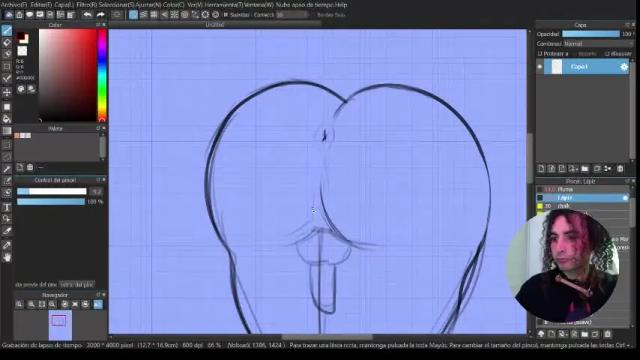
Task: Toggle the highlighted snap-off button
Action: [133, 15]
